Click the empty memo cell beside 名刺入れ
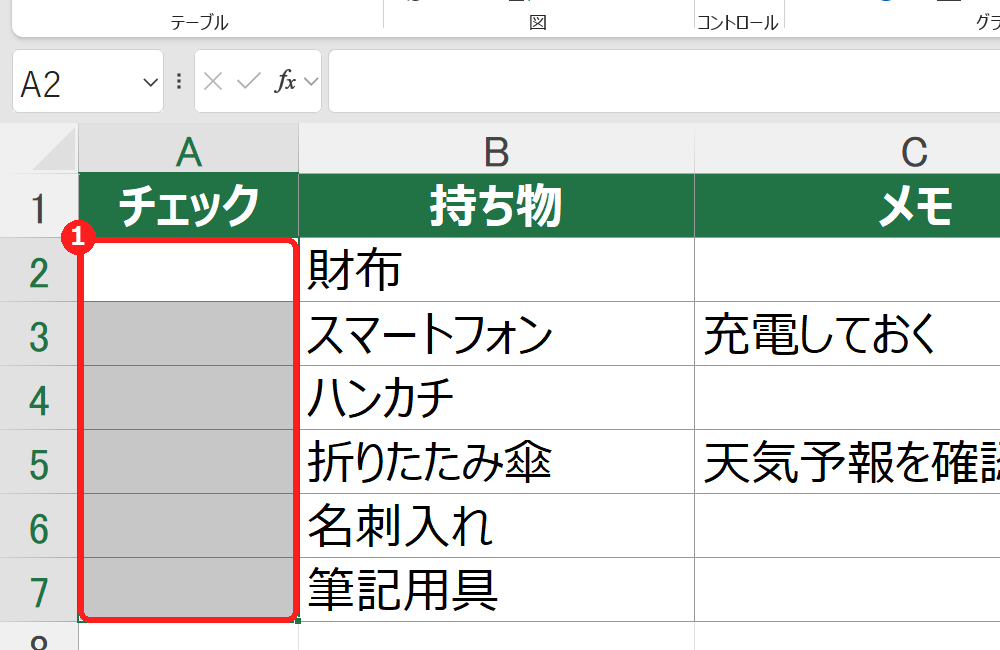Screen dimensions: 1000x650 click(848, 526)
